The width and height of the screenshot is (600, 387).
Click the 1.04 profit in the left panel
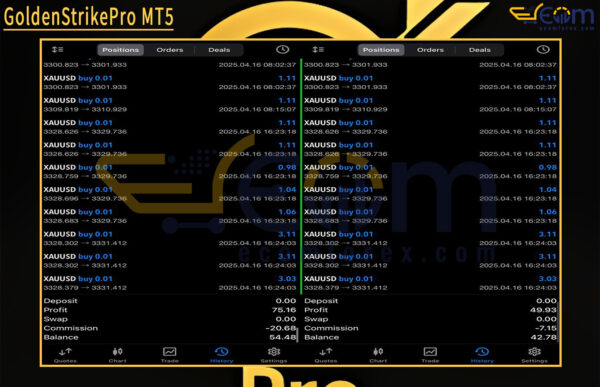(287, 189)
